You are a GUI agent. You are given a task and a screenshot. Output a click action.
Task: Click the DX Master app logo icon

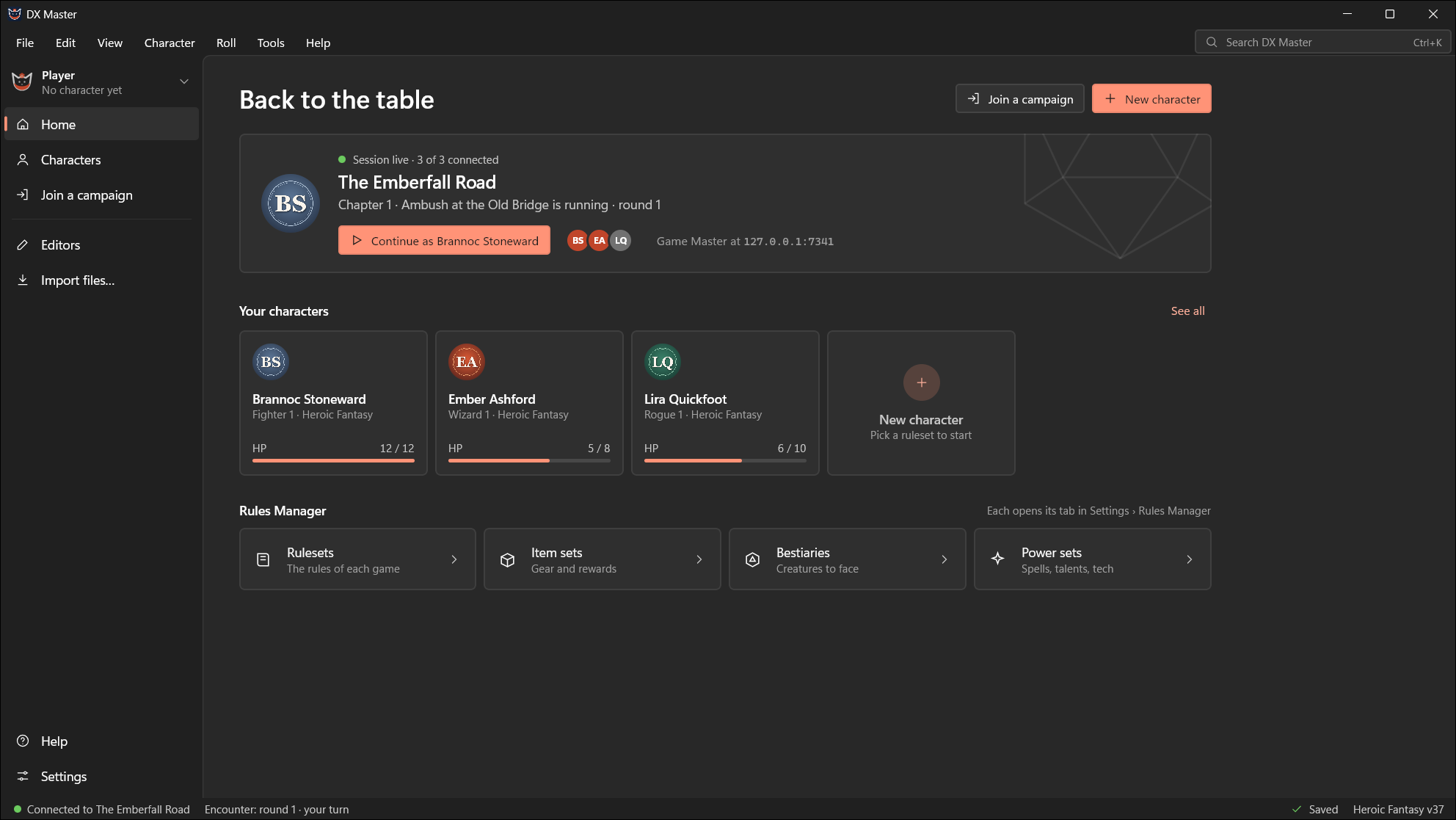(x=14, y=14)
